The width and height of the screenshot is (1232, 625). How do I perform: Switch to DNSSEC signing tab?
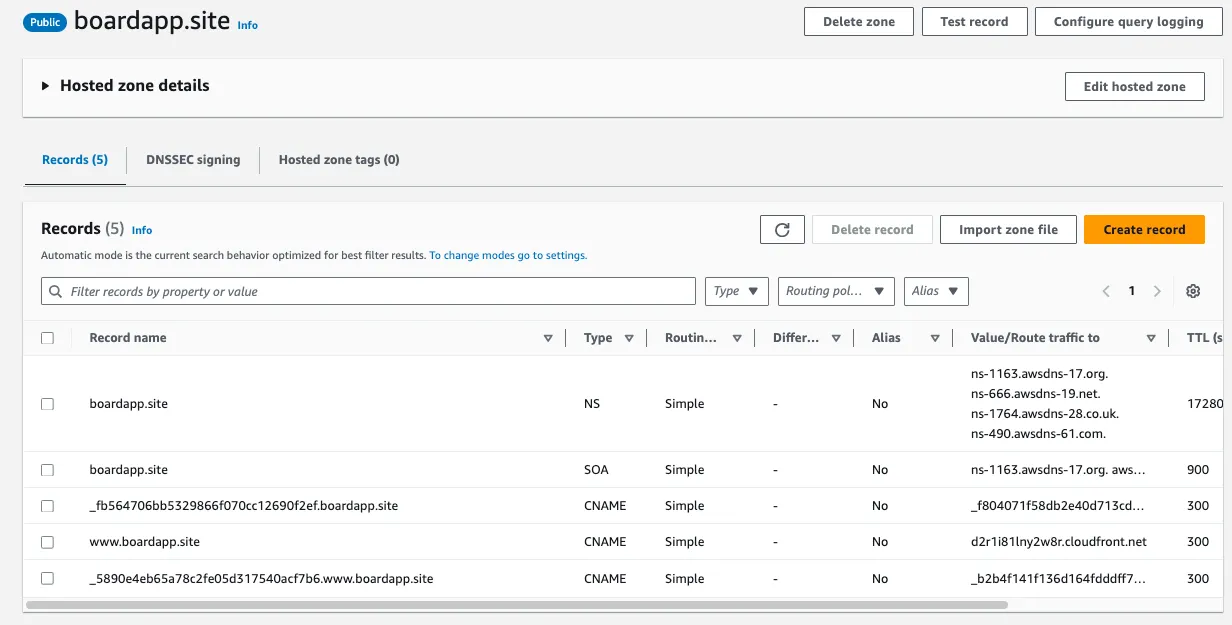tap(193, 159)
